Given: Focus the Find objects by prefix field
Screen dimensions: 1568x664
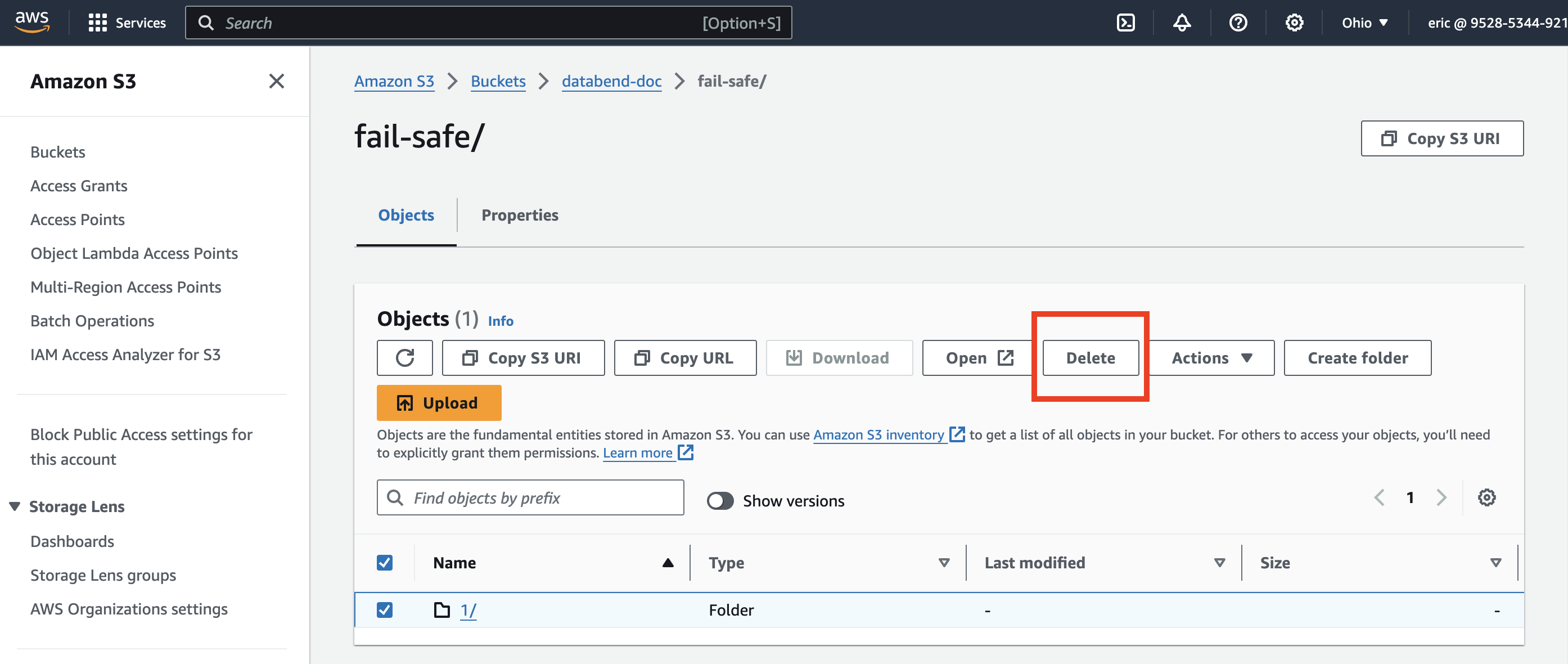Looking at the screenshot, I should [530, 497].
